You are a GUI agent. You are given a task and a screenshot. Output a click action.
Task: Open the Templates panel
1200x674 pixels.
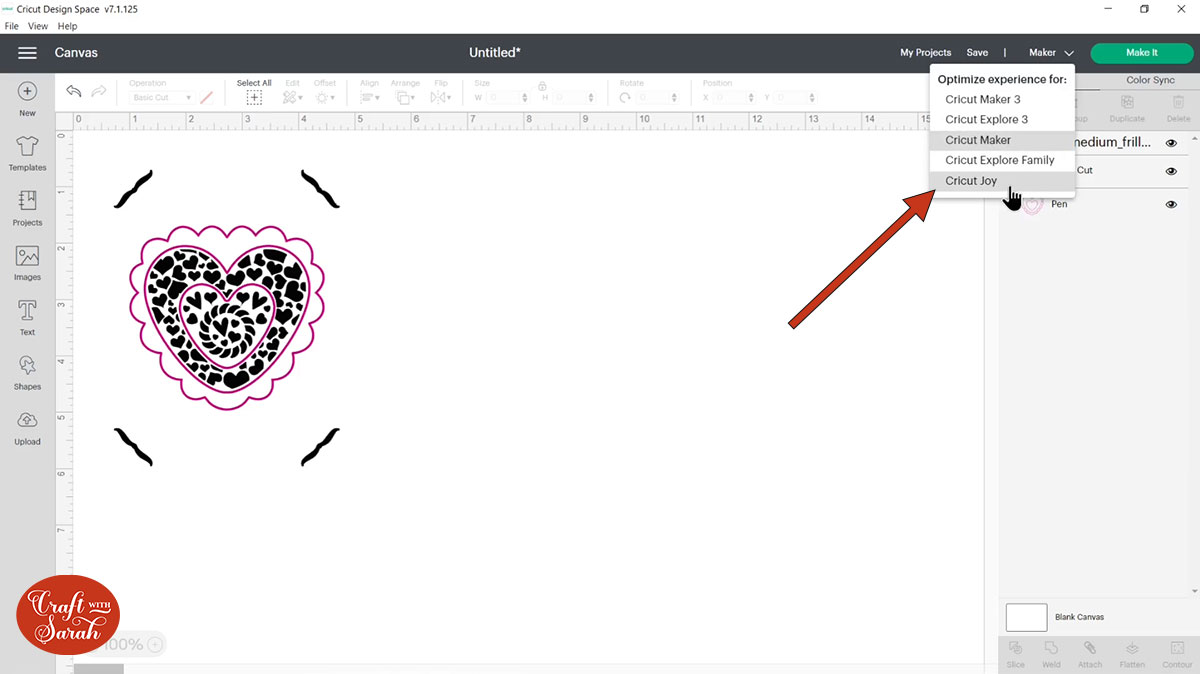click(x=27, y=153)
